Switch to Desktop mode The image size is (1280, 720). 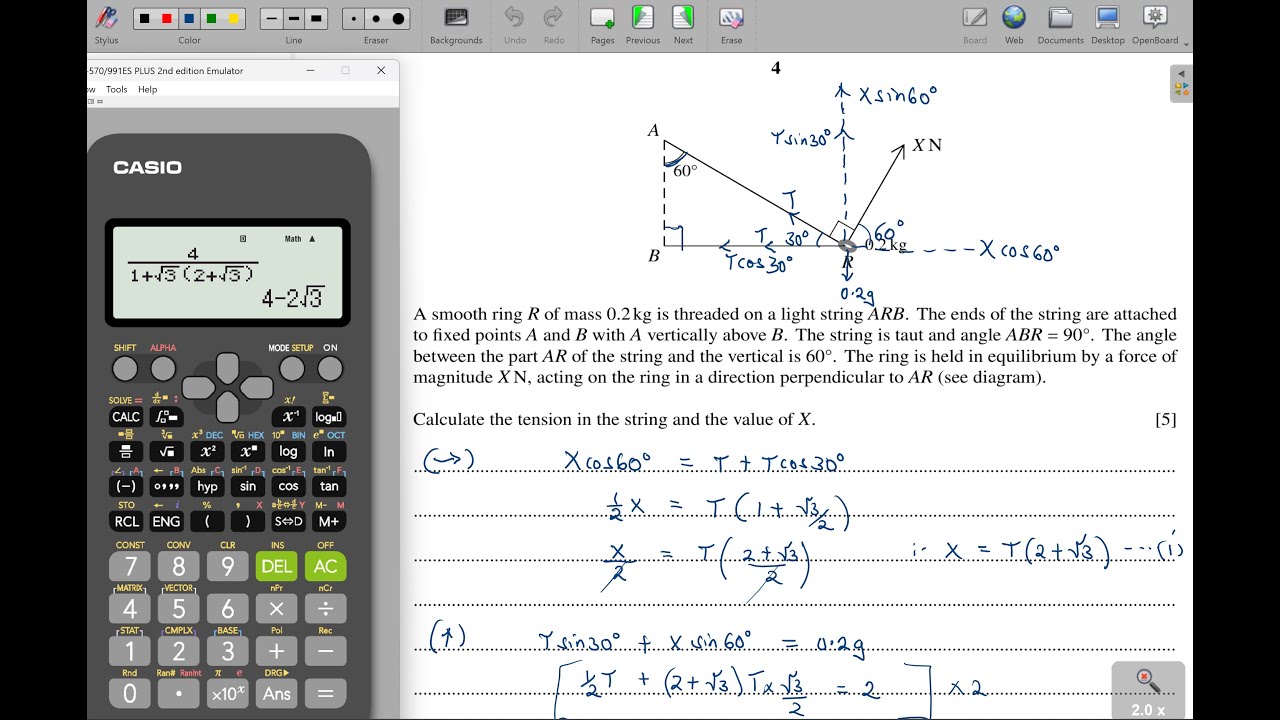click(1107, 24)
